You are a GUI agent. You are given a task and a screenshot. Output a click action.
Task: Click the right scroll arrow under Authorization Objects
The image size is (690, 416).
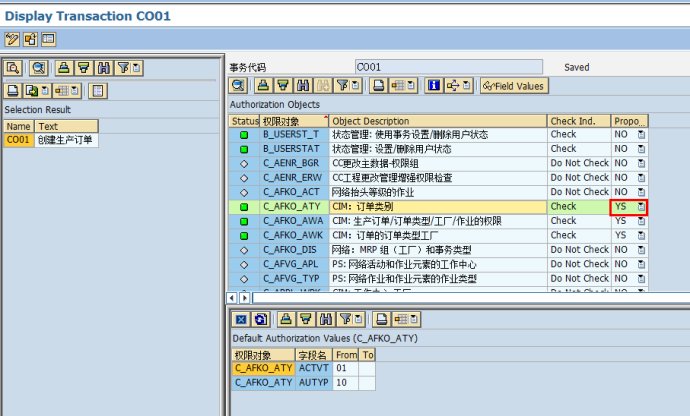pos(244,298)
